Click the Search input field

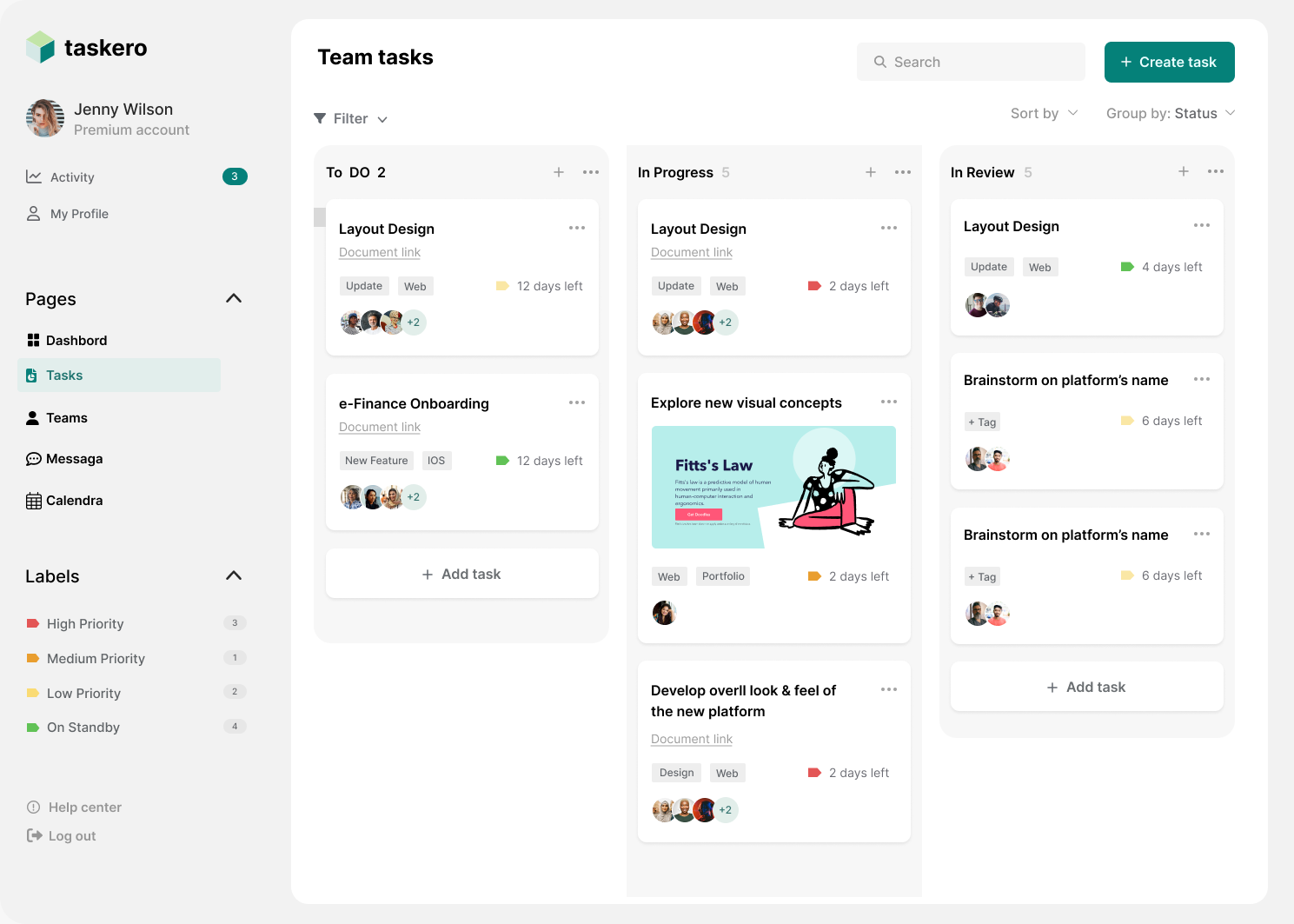(971, 63)
